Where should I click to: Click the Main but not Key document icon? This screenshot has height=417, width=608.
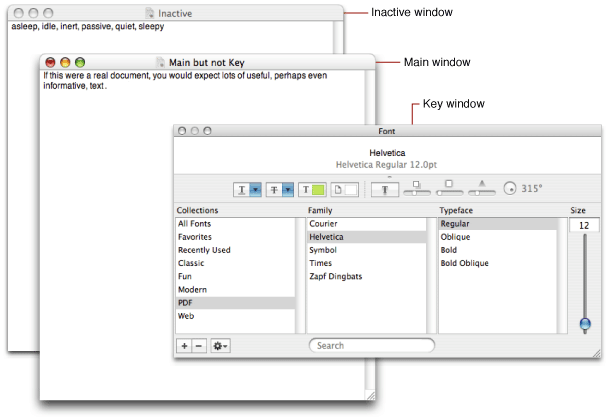161,62
